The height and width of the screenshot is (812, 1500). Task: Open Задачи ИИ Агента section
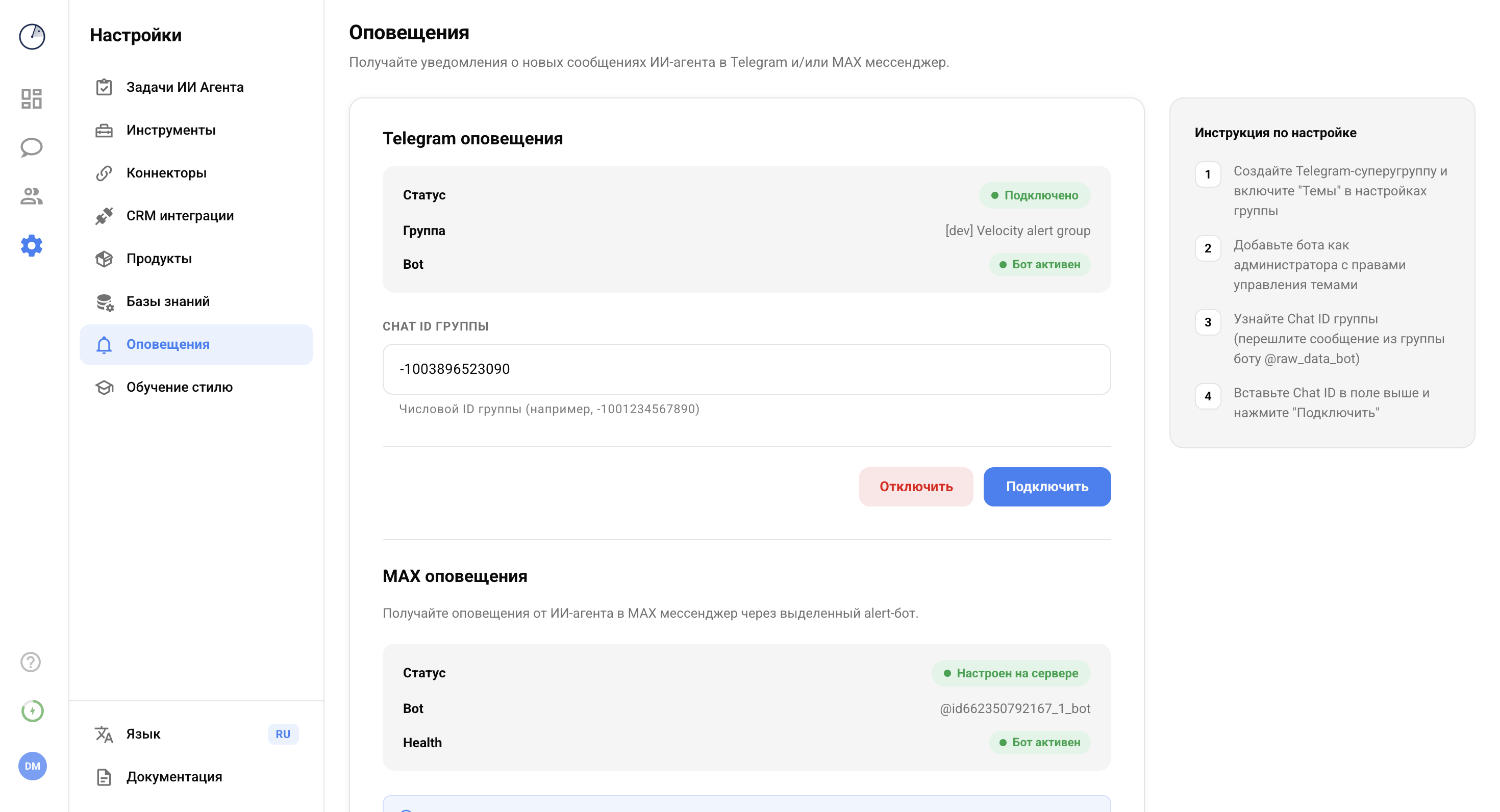[x=185, y=87]
